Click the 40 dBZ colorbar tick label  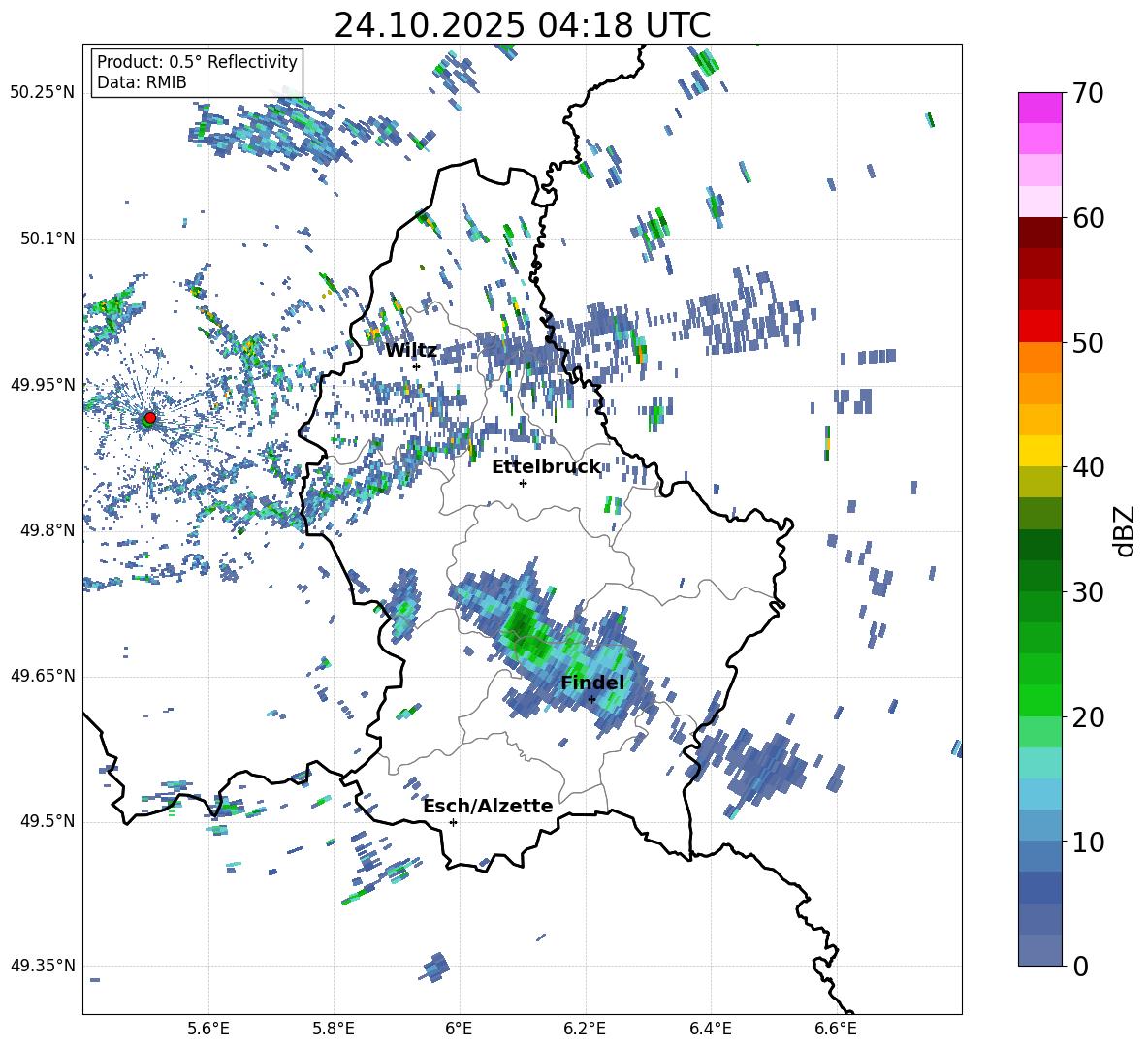coord(1088,467)
